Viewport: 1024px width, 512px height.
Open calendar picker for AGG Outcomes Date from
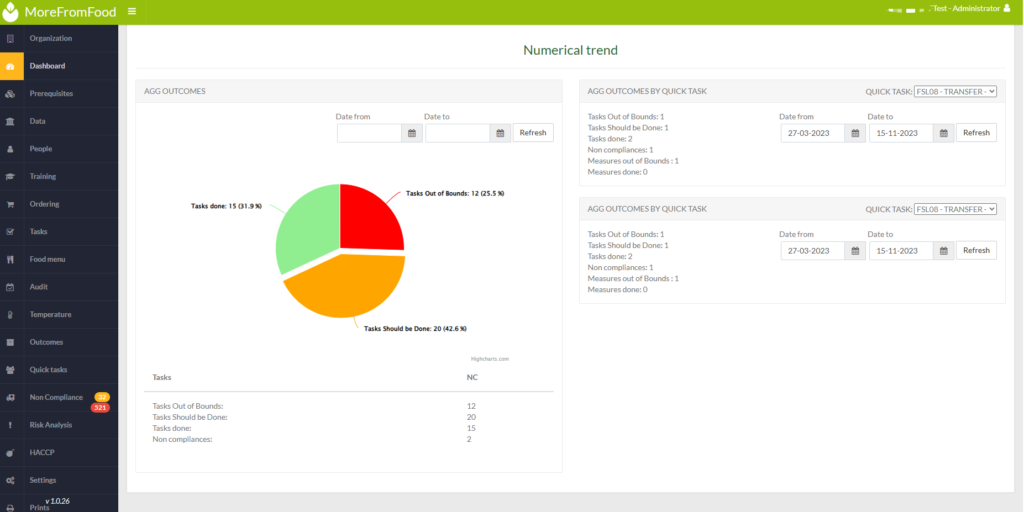click(x=412, y=133)
